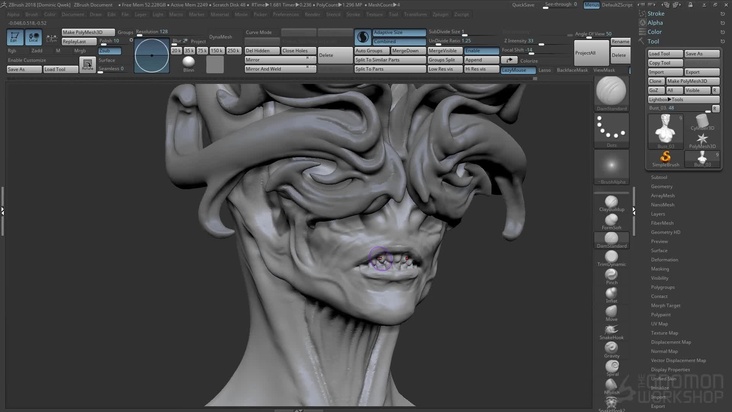Screen dimensions: 732x412
Task: Select the Move brush icon
Action: pos(611,311)
